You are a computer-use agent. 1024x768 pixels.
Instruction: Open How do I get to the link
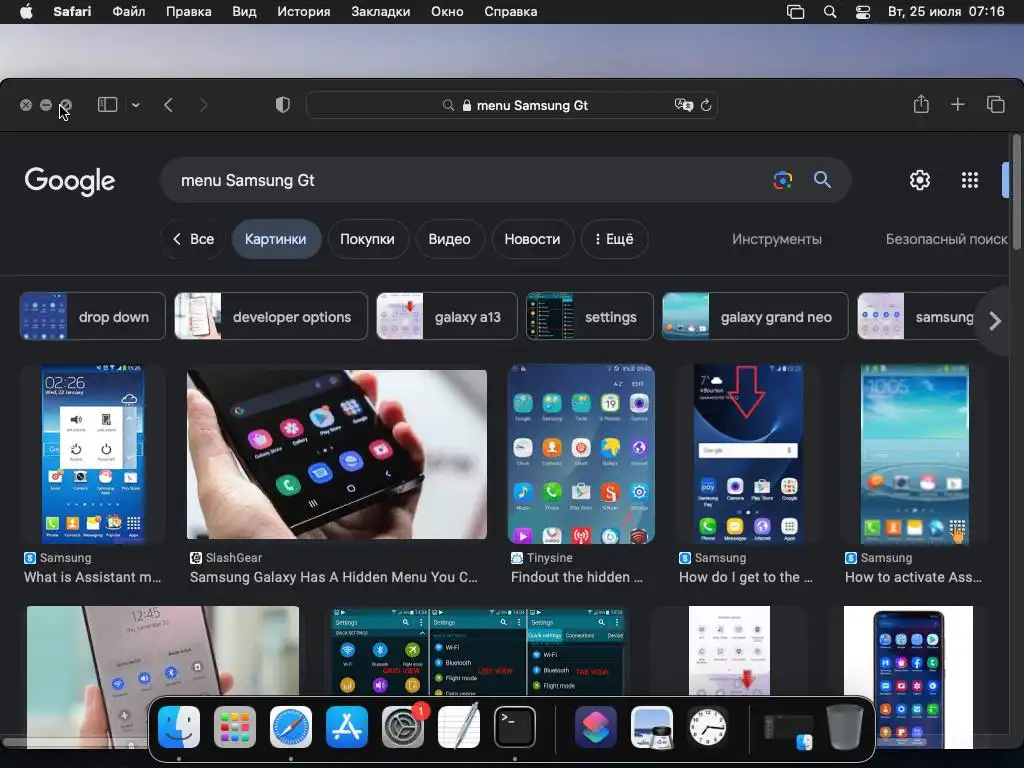(x=746, y=577)
